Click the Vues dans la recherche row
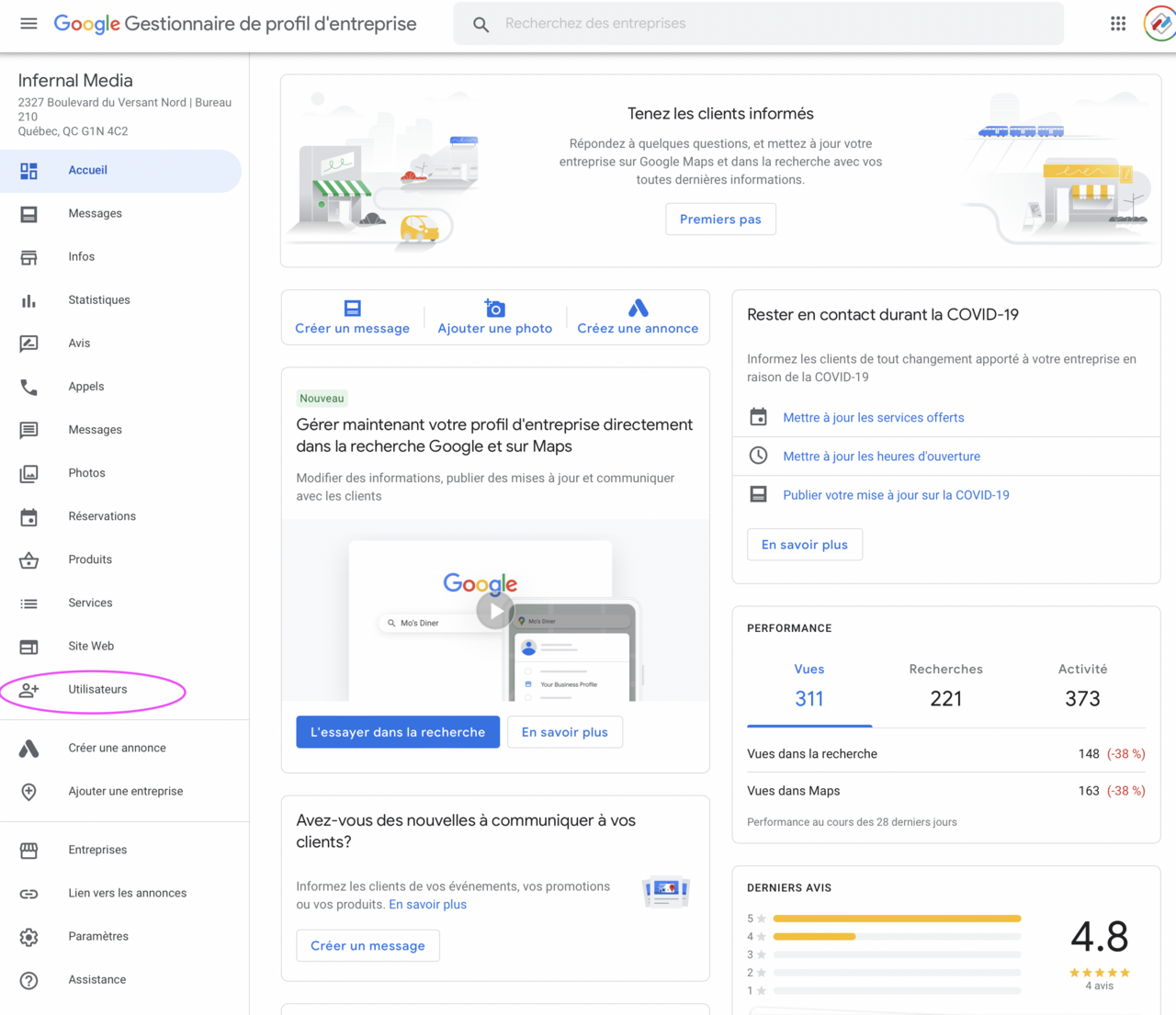 click(946, 754)
